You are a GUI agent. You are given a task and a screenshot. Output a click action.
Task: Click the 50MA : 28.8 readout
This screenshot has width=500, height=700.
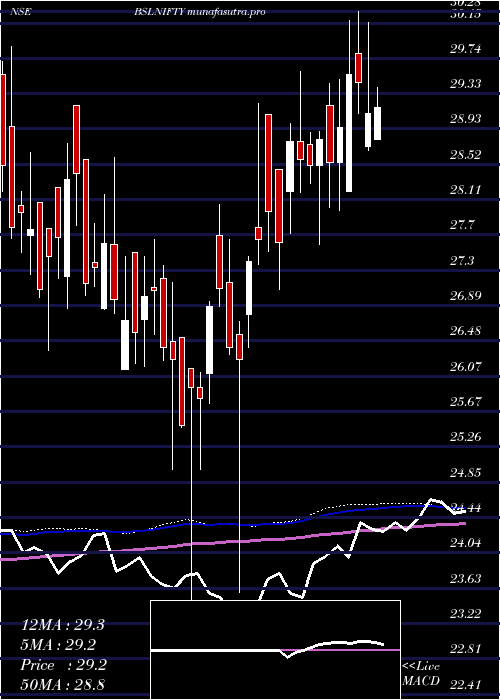[x=63, y=684]
